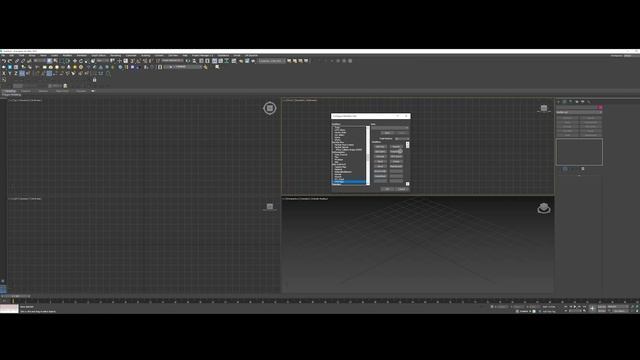Switch to the Display command panel tab
The image size is (640, 360).
pos(582,102)
